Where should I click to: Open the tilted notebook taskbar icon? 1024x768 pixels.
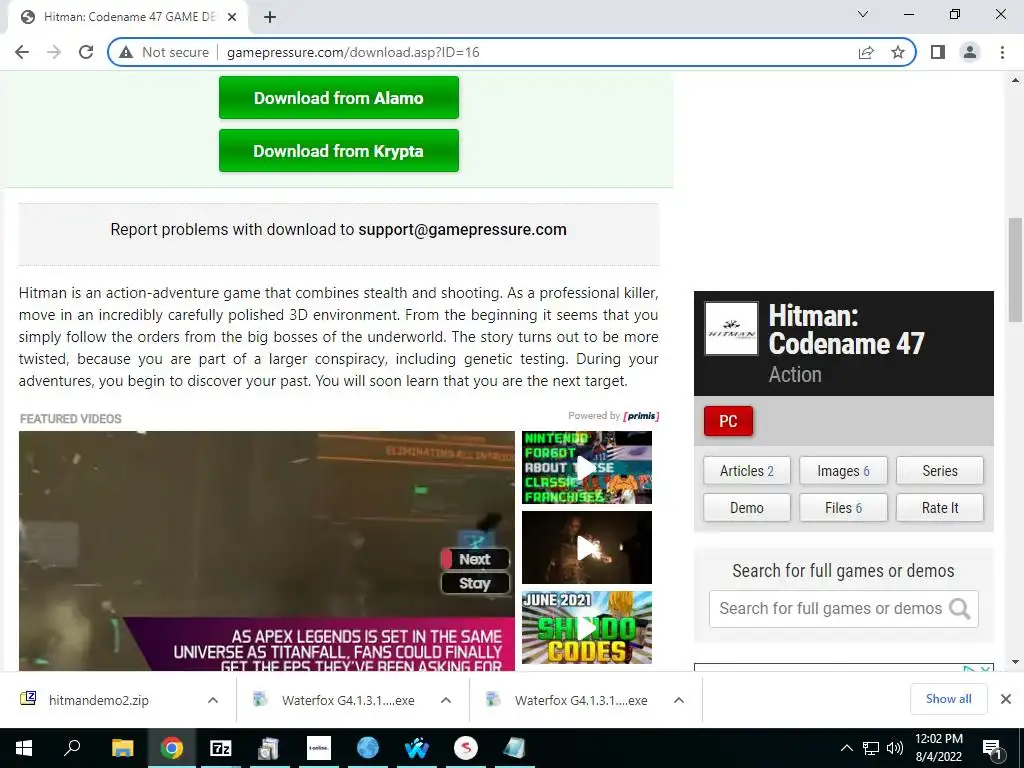click(515, 748)
